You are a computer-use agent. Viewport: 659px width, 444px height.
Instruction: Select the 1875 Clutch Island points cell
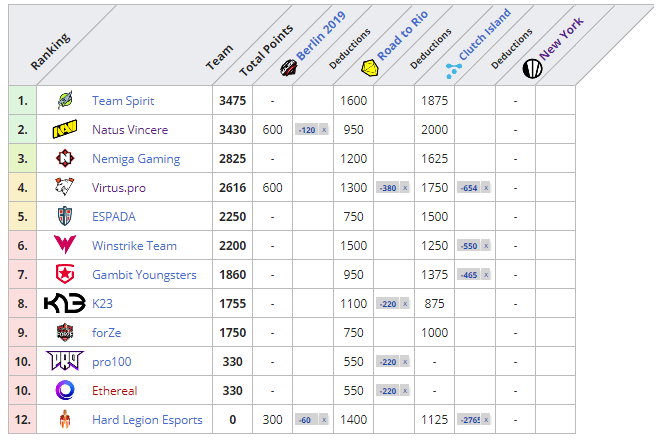435,101
